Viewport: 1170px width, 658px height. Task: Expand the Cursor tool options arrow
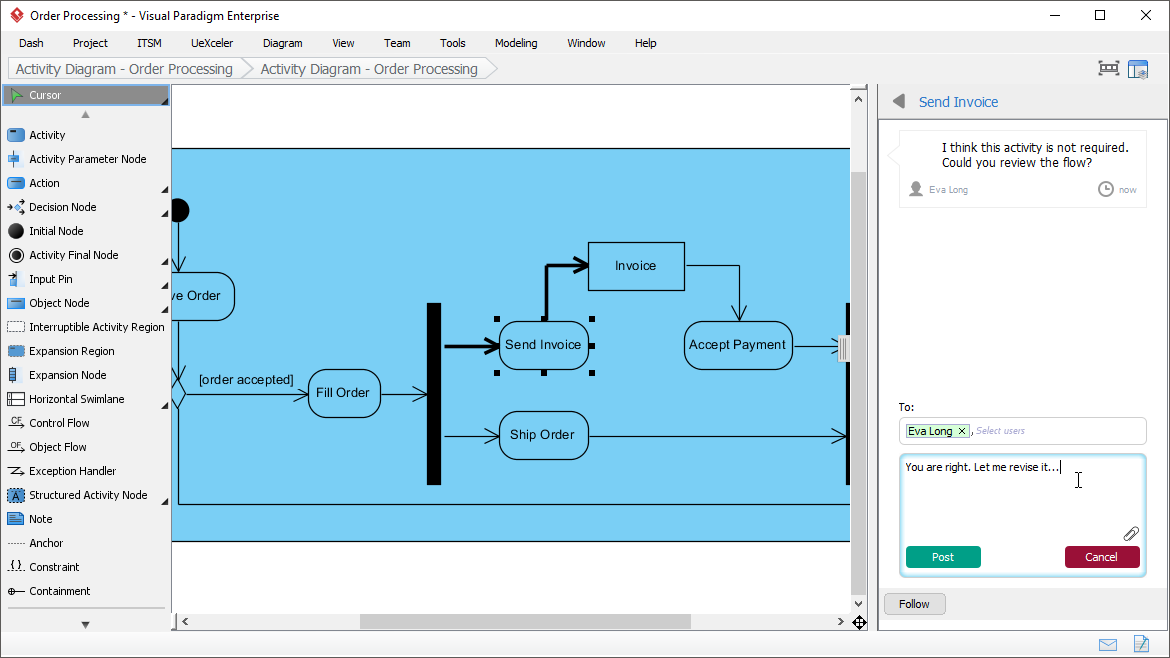click(165, 101)
